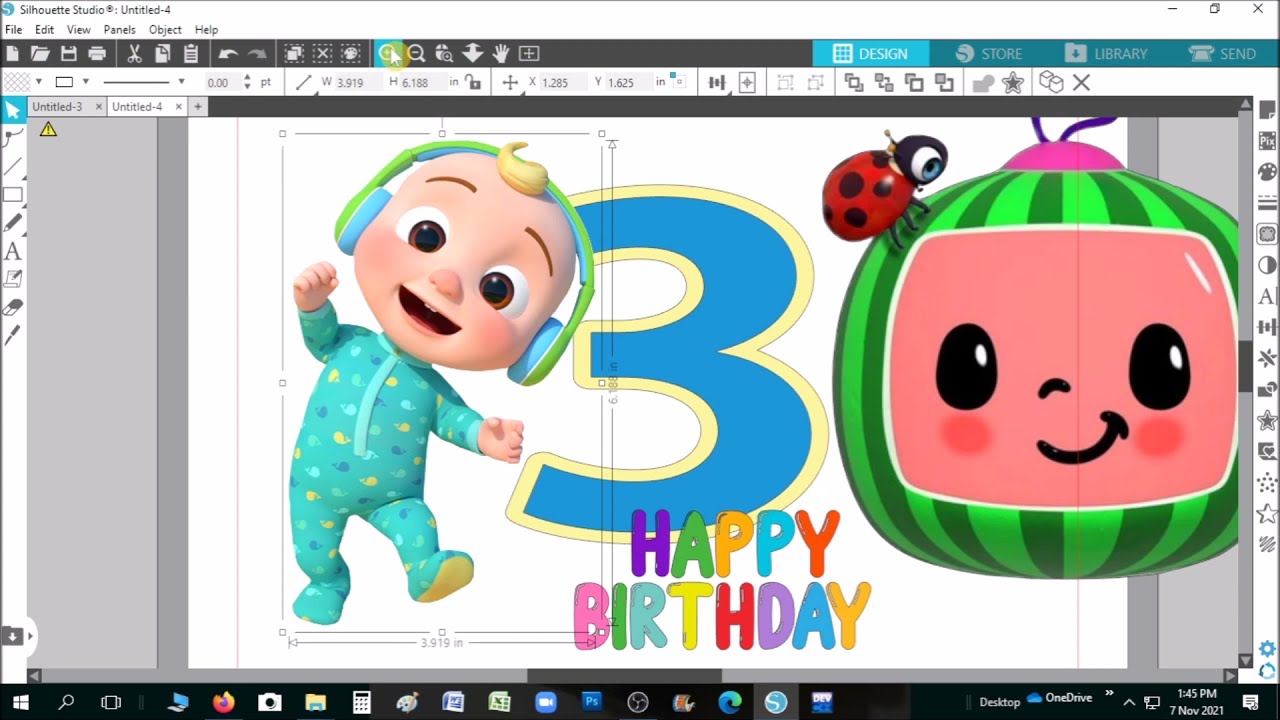Click the Copy icon in the toolbar
The image size is (1280, 720).
click(x=162, y=54)
